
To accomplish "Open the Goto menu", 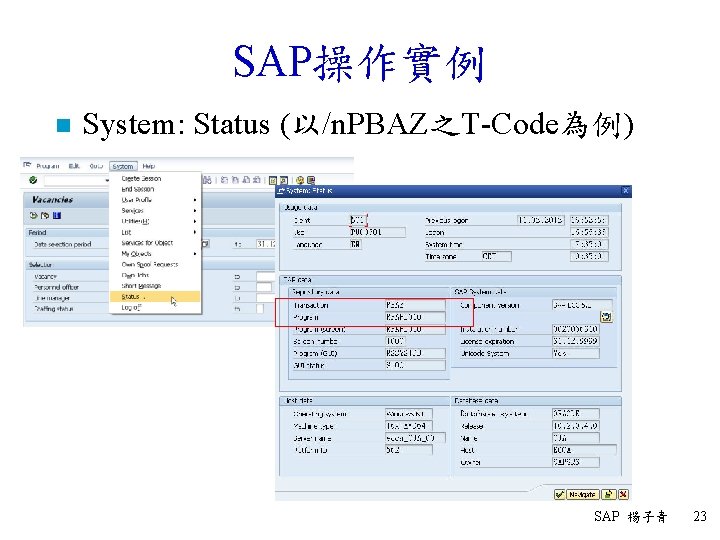I will point(96,166).
